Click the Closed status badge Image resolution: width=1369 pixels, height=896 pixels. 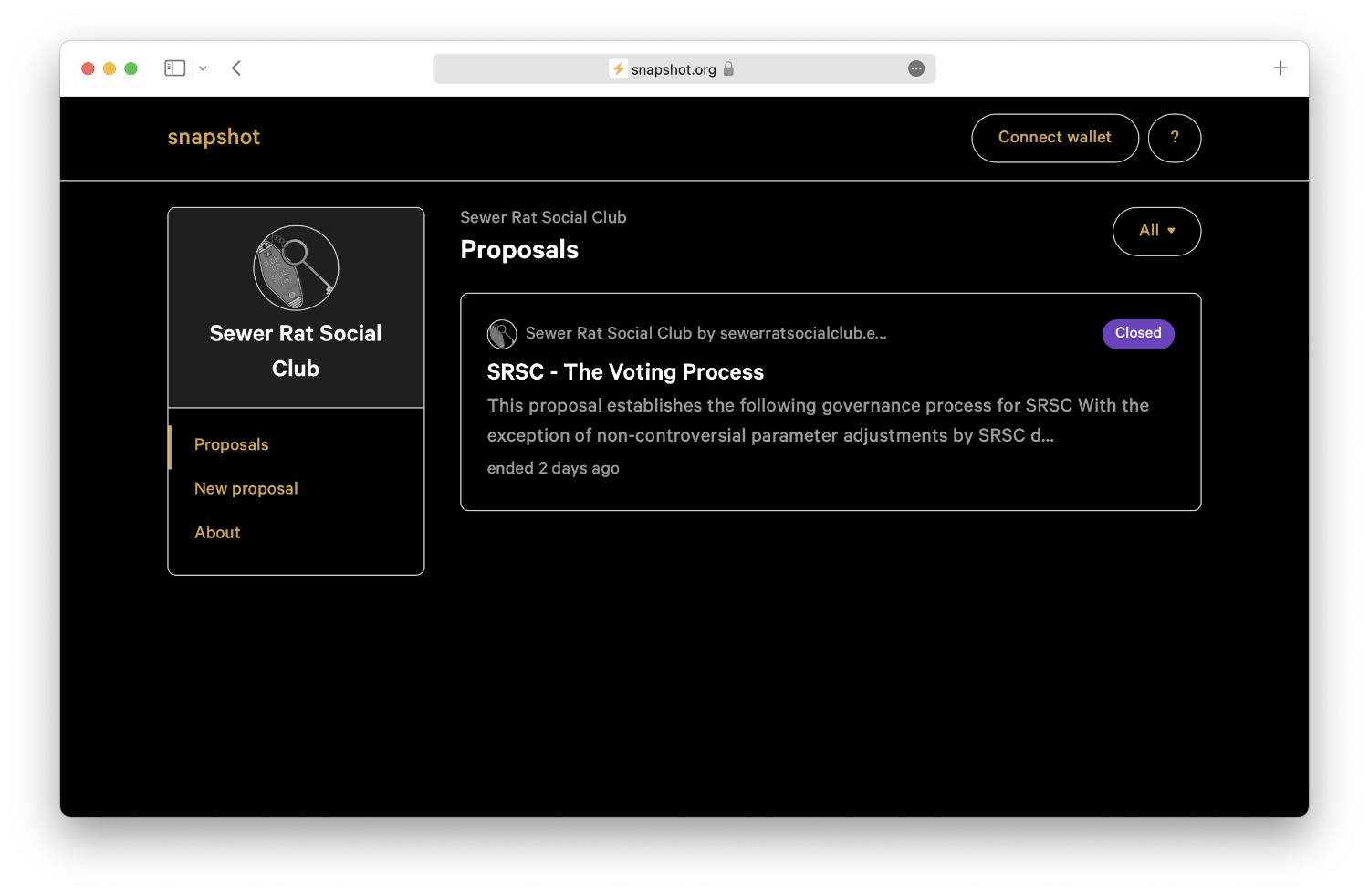pos(1137,334)
